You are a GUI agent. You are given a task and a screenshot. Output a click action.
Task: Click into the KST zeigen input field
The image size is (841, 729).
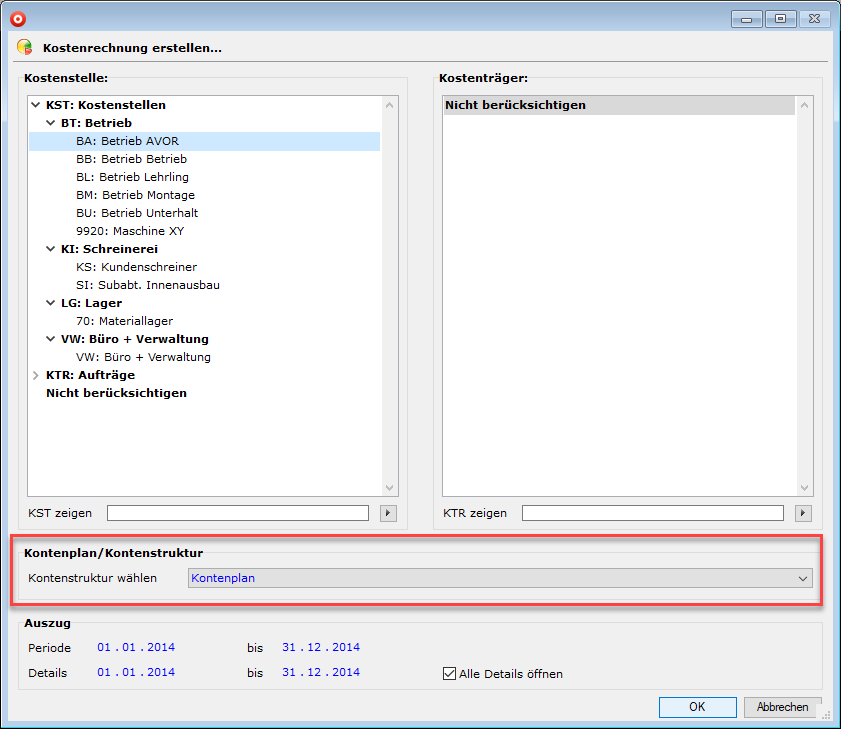click(238, 513)
